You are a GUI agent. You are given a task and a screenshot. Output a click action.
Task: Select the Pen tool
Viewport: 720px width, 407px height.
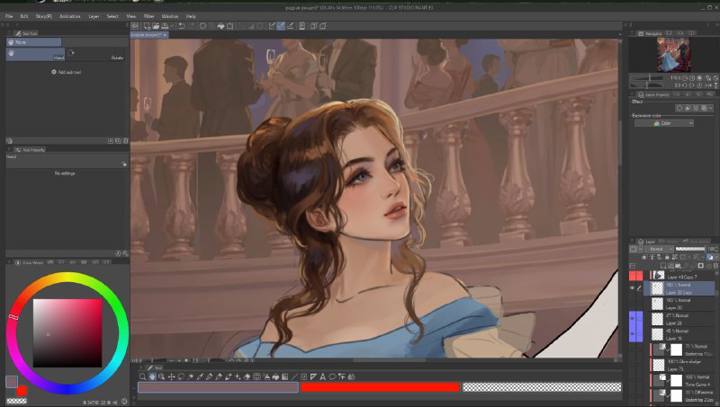[x=209, y=377]
